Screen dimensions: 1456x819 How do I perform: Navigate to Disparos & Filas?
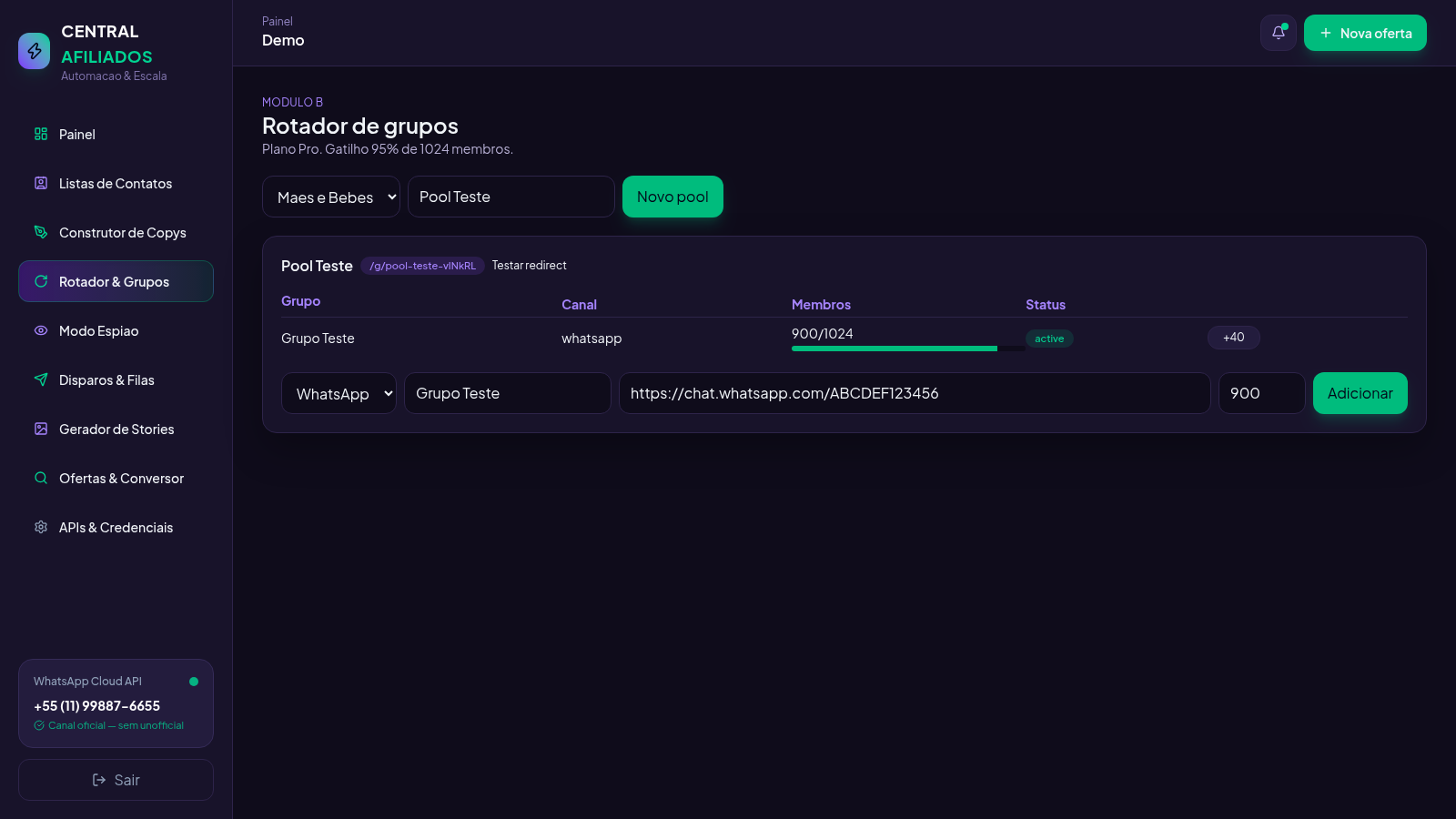pyautogui.click(x=116, y=379)
